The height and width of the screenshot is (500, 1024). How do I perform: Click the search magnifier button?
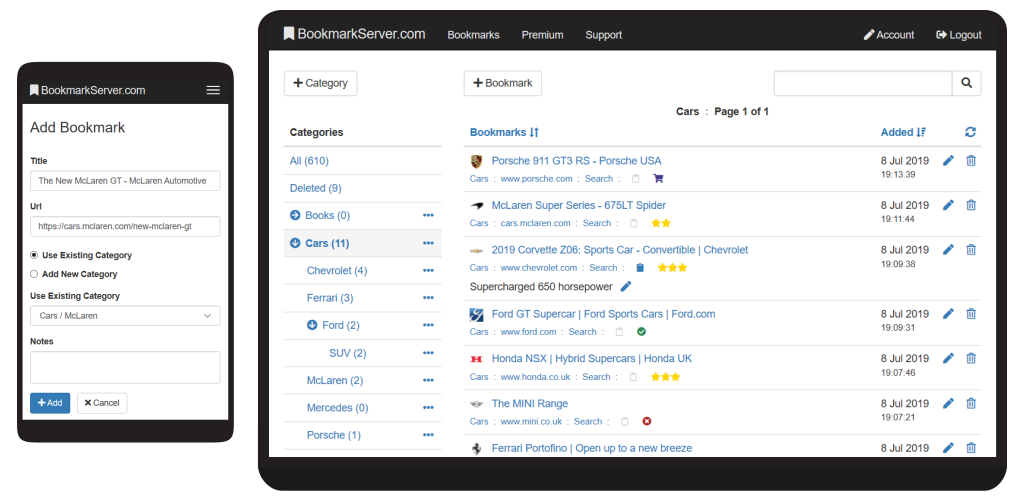coord(967,84)
